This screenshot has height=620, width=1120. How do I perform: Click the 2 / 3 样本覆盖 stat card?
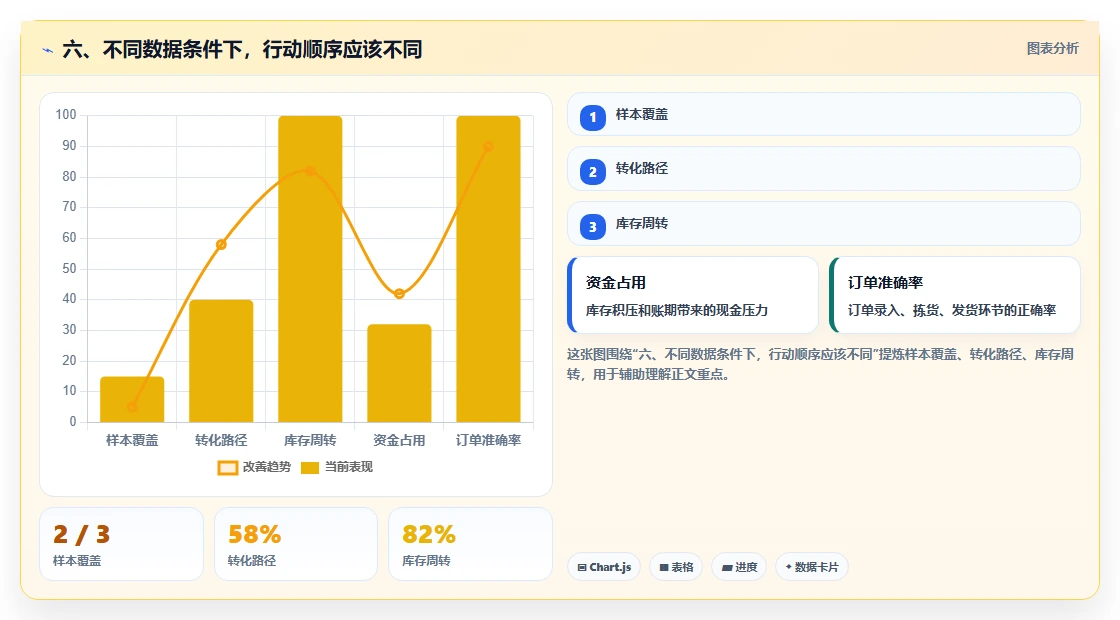coord(121,544)
